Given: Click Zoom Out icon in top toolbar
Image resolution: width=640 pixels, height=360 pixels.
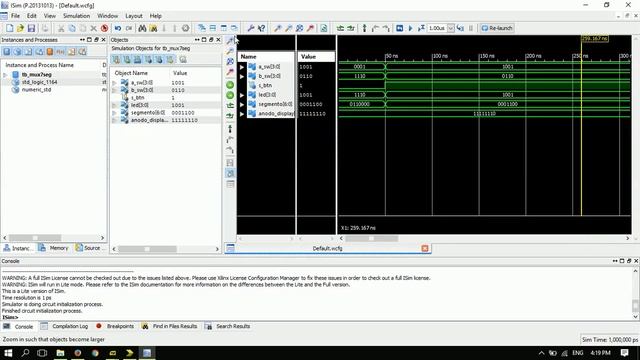Looking at the screenshot, I should pyautogui.click(x=289, y=28).
